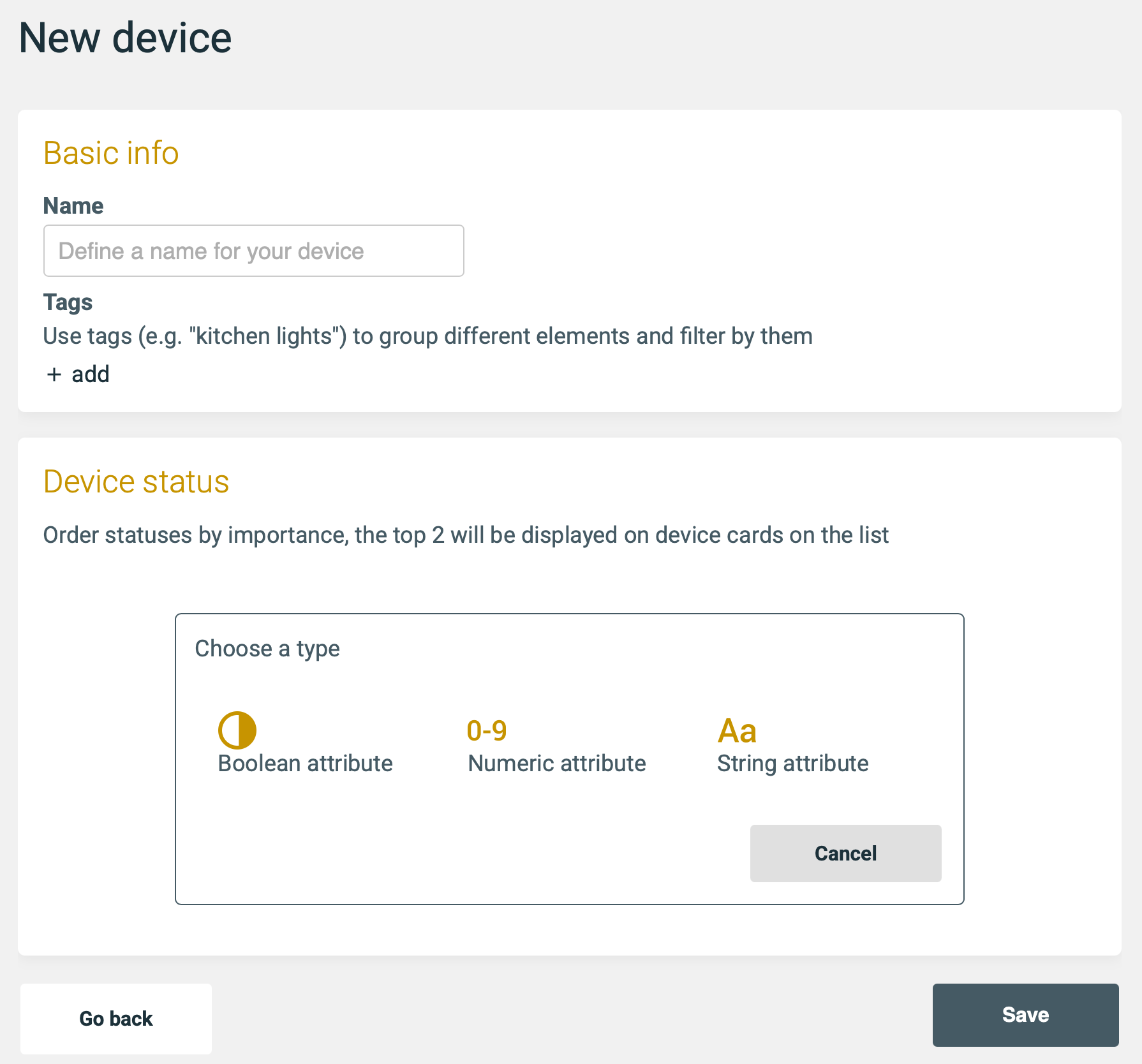Select the Numeric attribute label
The image size is (1142, 1064).
click(x=557, y=764)
